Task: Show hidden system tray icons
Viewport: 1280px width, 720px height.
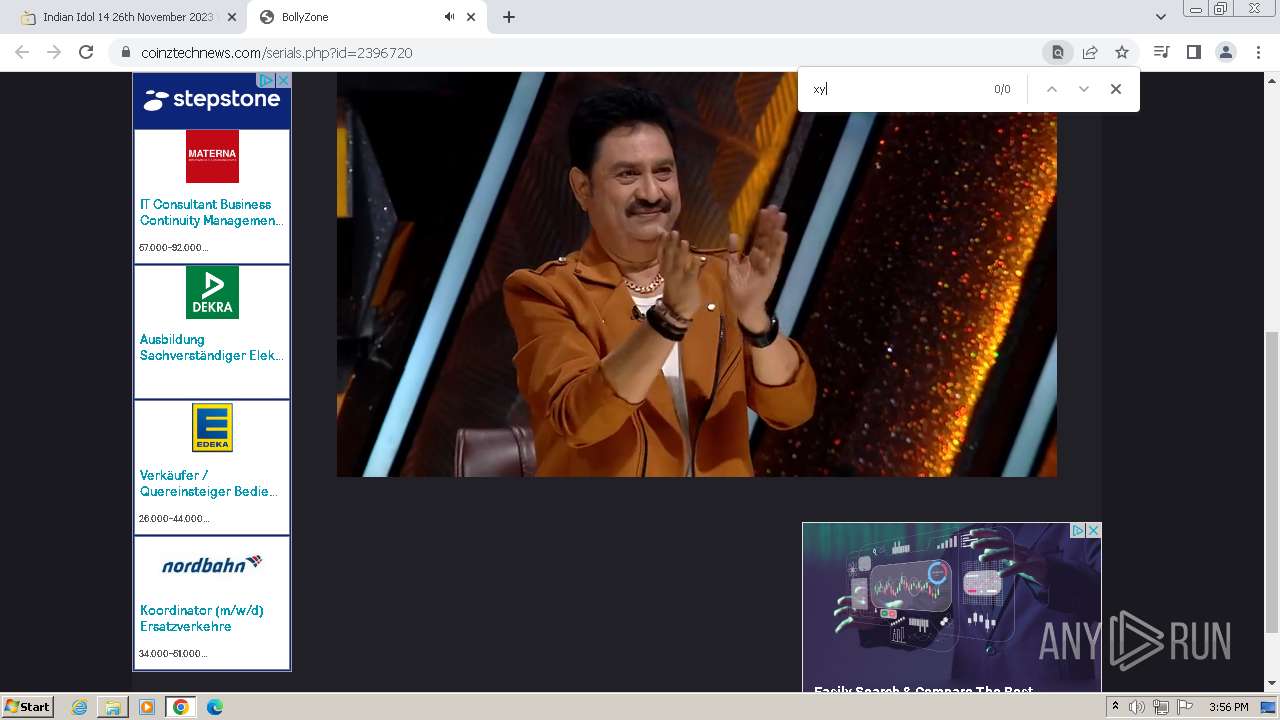Action: click(x=1116, y=707)
